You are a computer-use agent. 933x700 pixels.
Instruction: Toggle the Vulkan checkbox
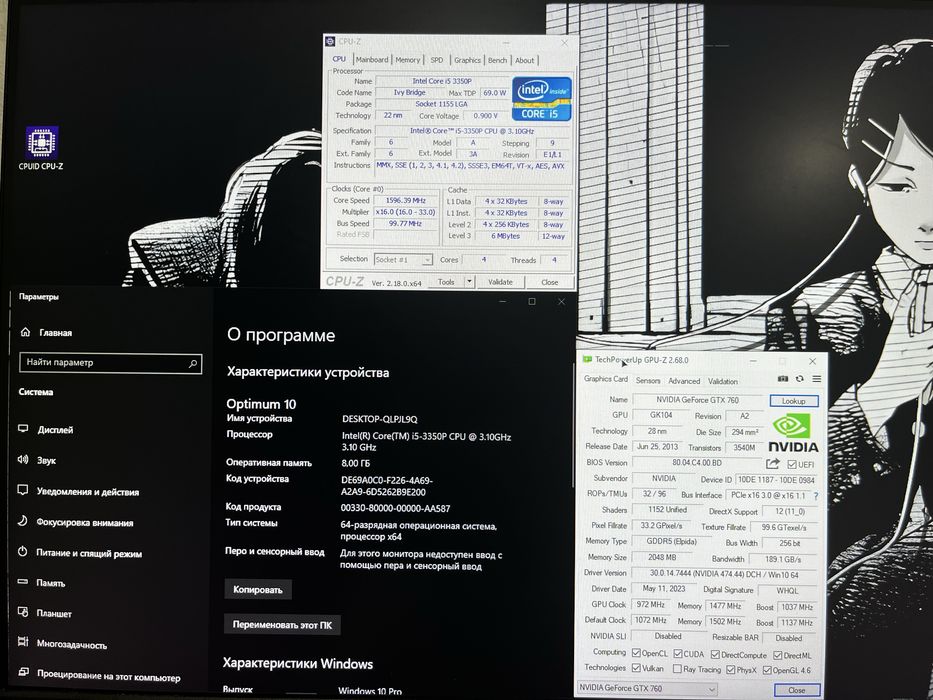pos(636,668)
